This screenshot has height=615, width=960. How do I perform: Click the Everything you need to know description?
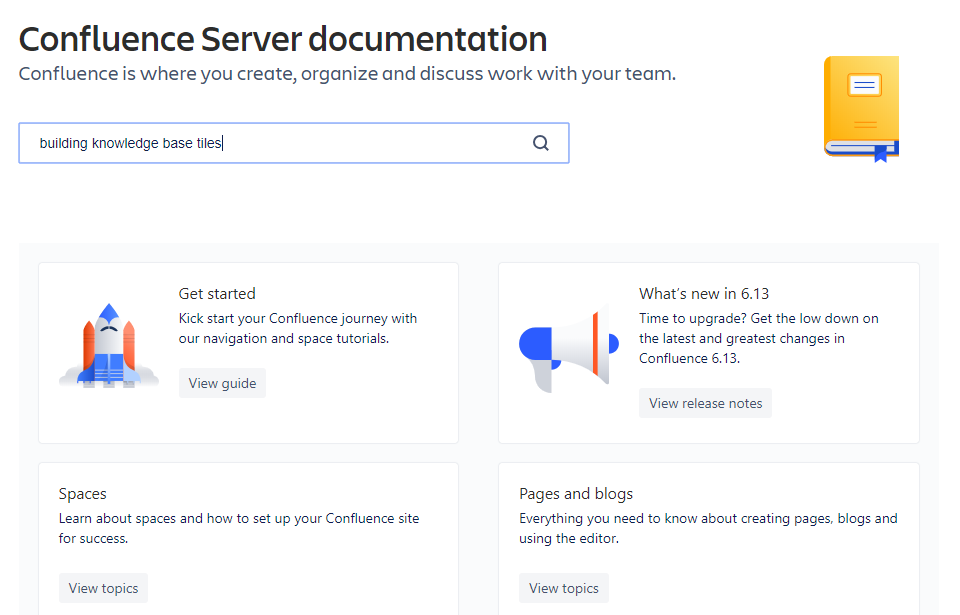708,528
